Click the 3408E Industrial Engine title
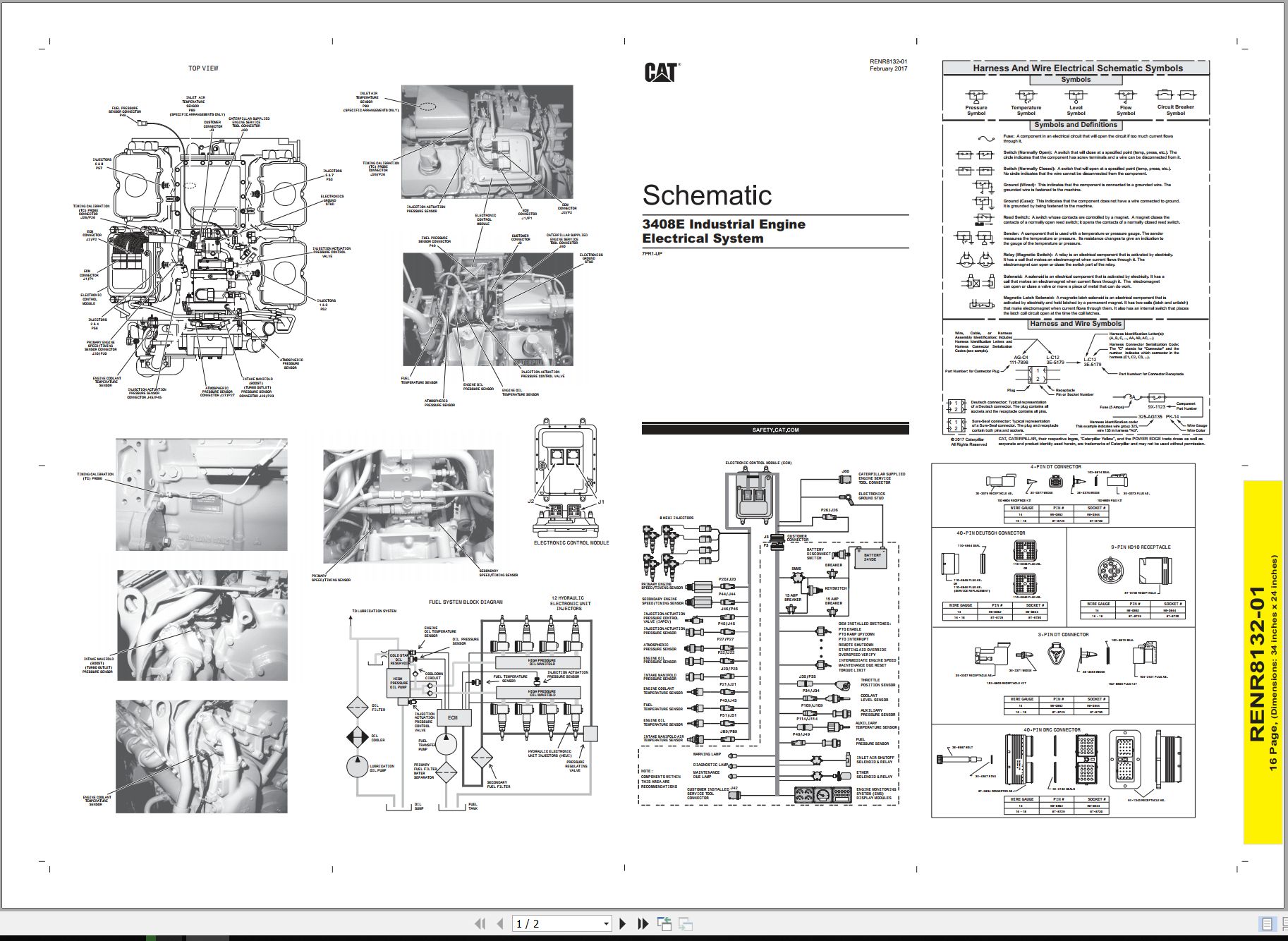 tap(724, 224)
